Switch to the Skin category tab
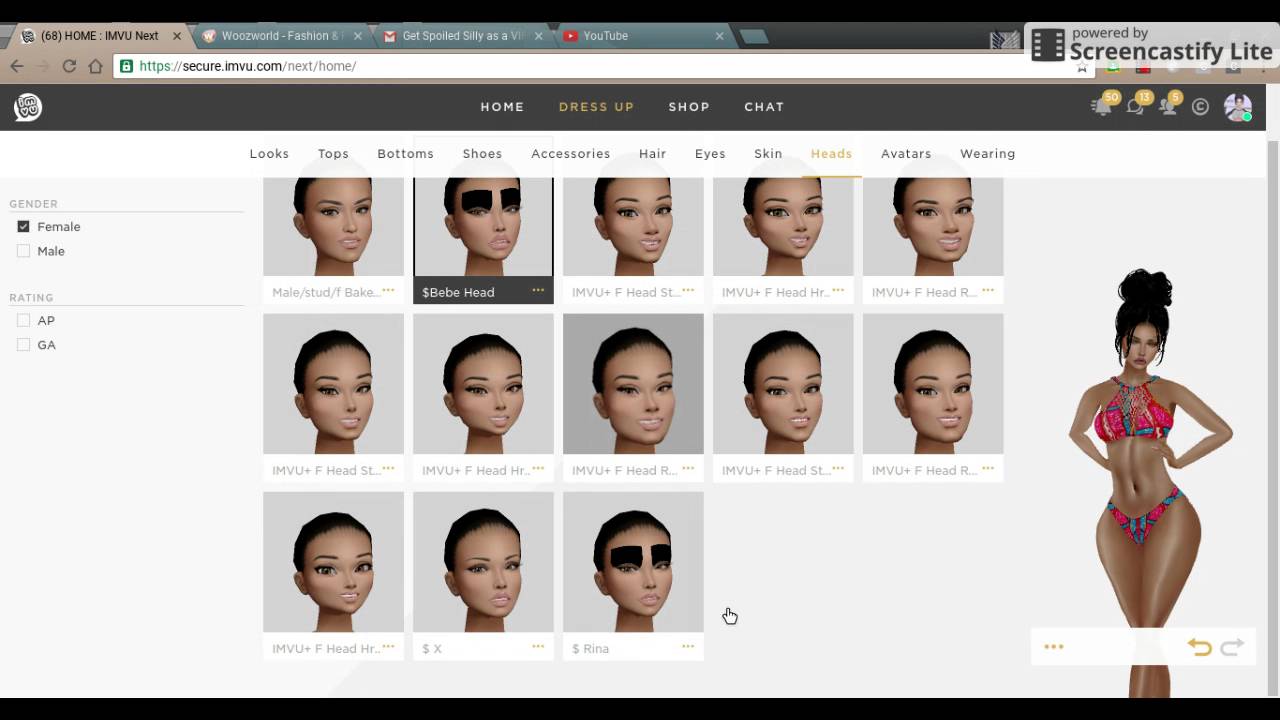This screenshot has width=1280, height=720. [768, 154]
